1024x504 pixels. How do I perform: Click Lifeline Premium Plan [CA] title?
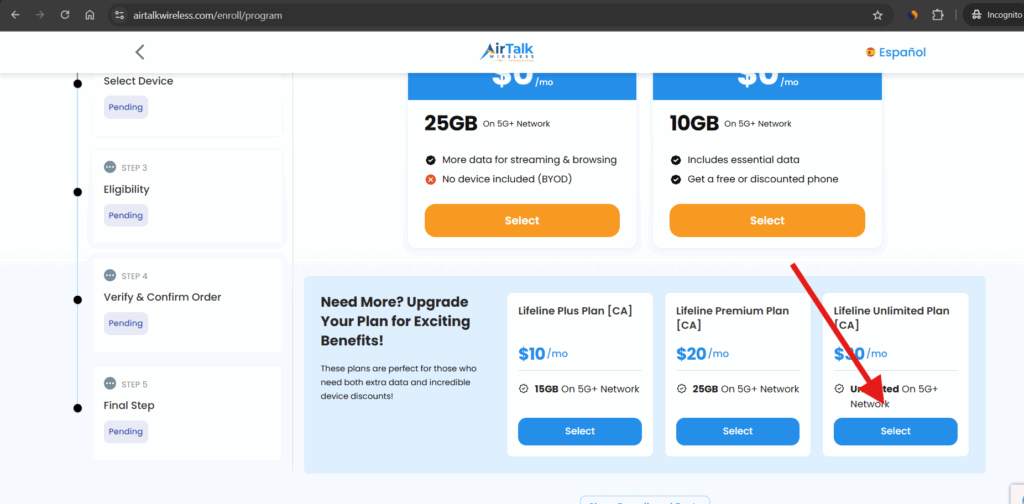pos(732,318)
